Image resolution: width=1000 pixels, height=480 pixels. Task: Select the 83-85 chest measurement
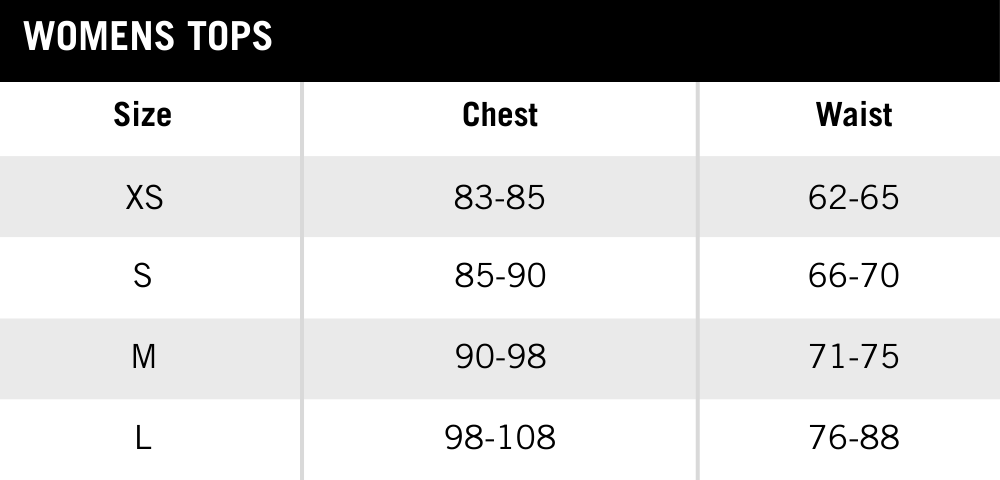coord(500,197)
